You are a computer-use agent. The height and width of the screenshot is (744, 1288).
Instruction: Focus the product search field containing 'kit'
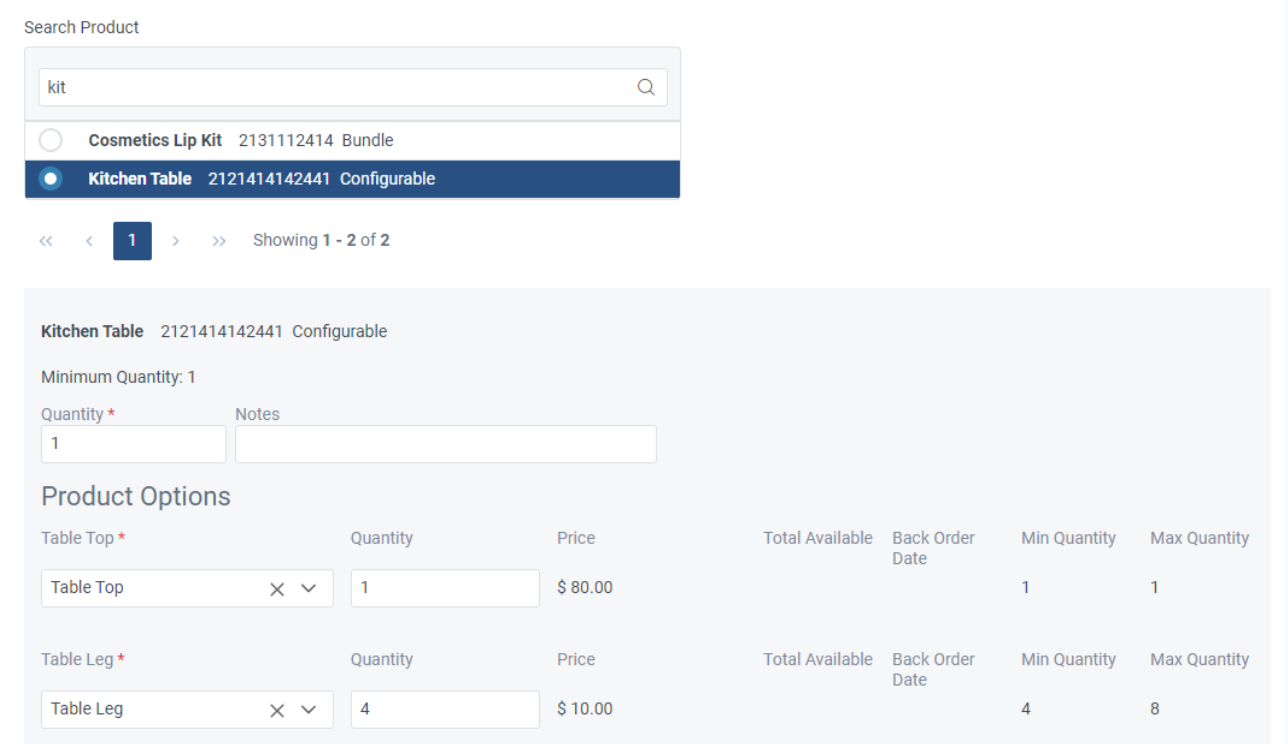point(352,87)
